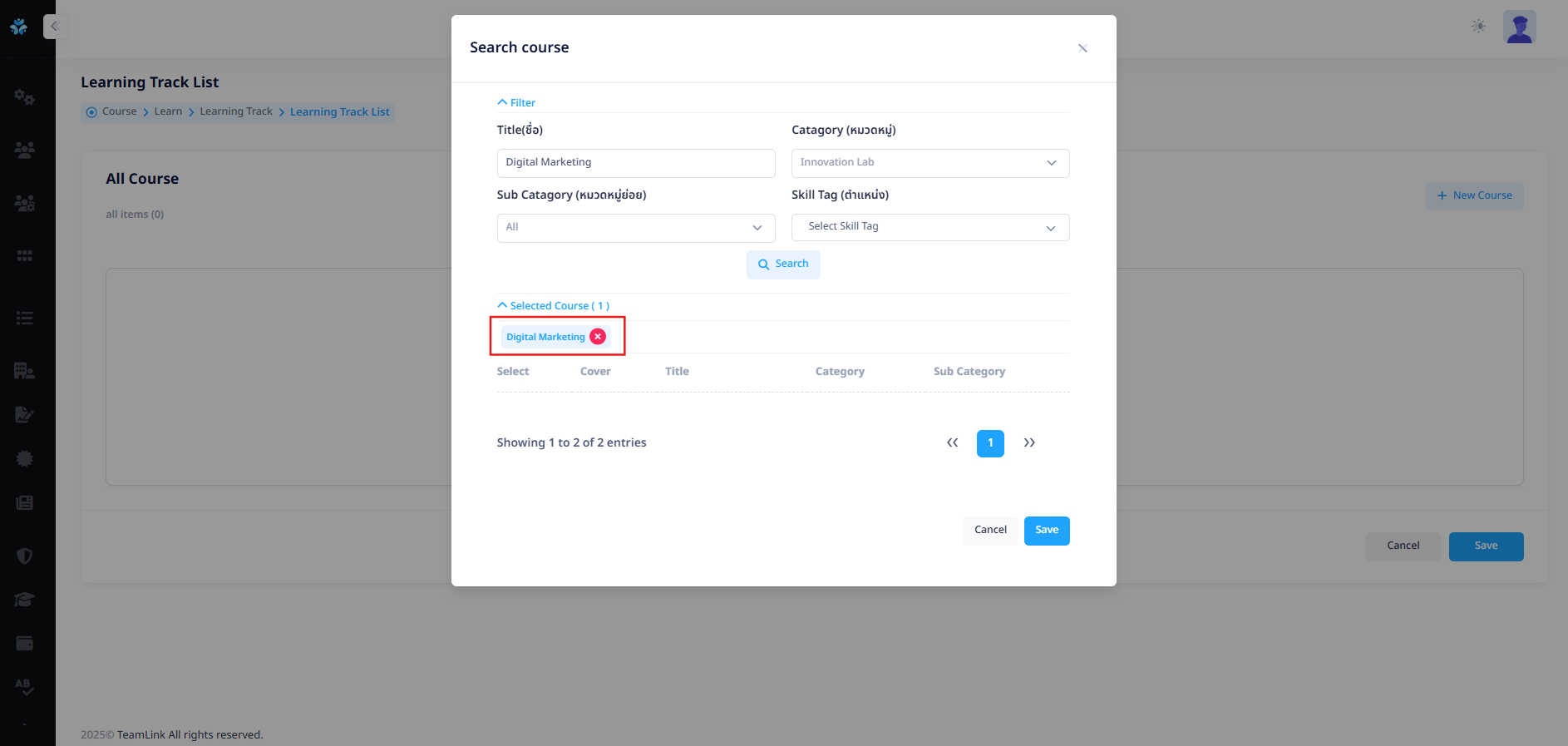Click the user avatar profile picture

pyautogui.click(x=1519, y=27)
